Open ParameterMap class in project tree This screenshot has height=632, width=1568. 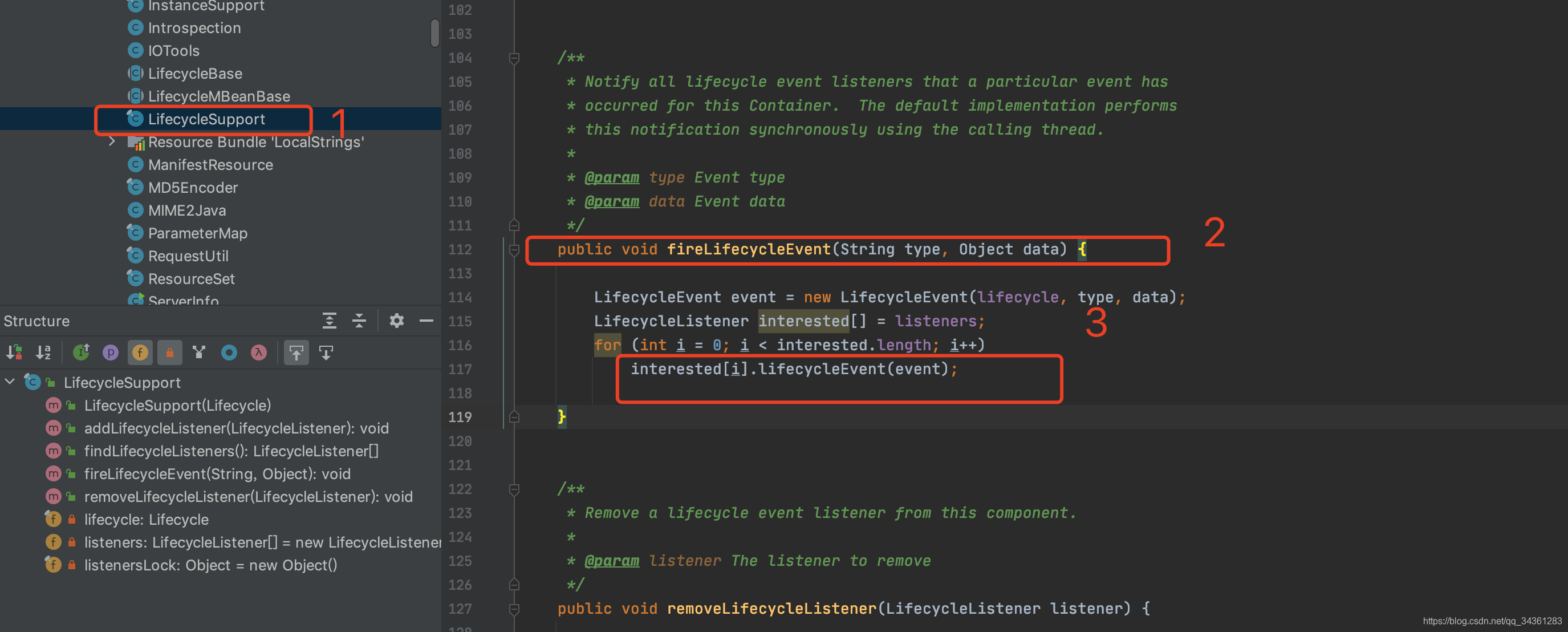click(x=198, y=233)
